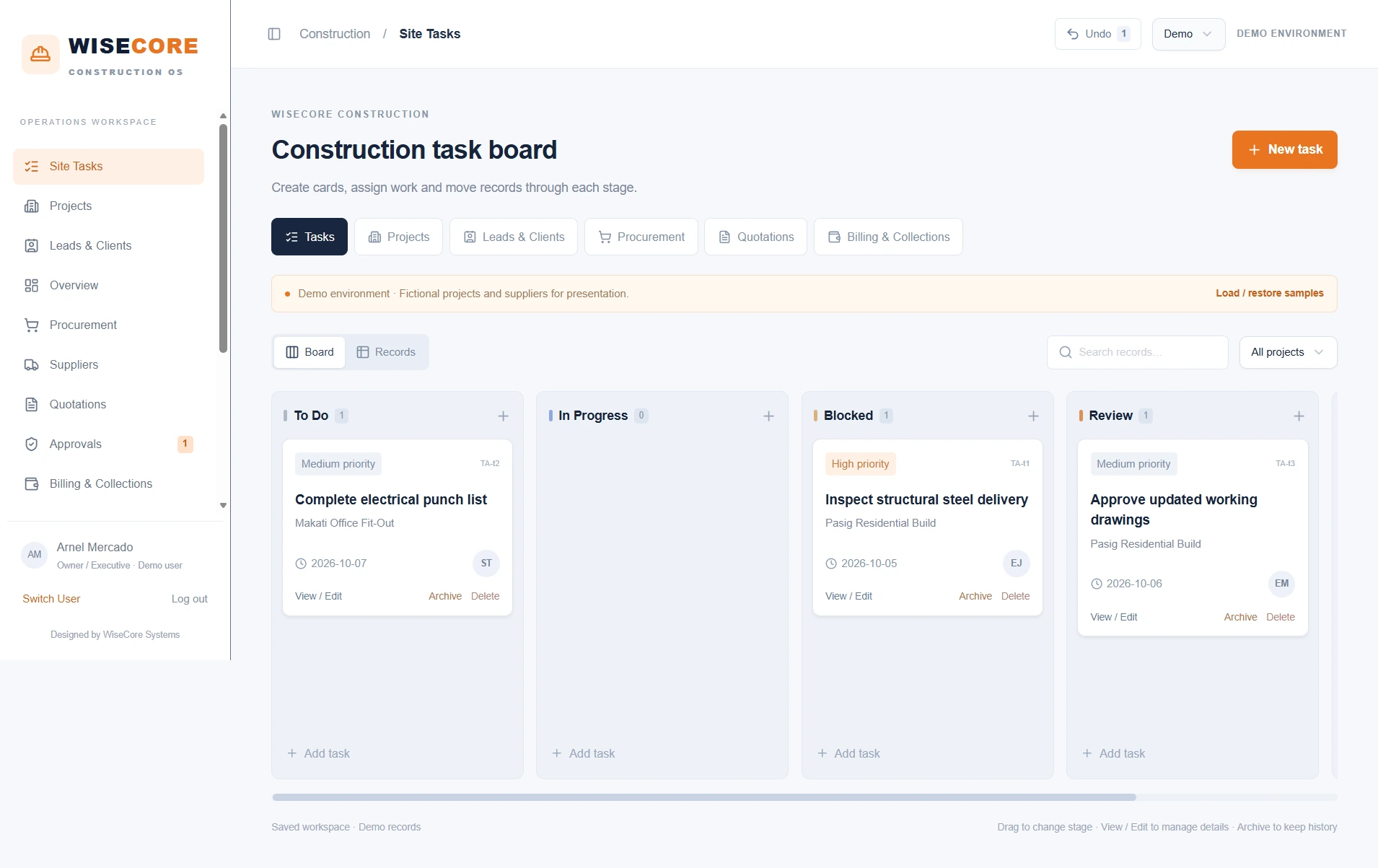
Task: Click the AM user avatar
Action: click(34, 555)
